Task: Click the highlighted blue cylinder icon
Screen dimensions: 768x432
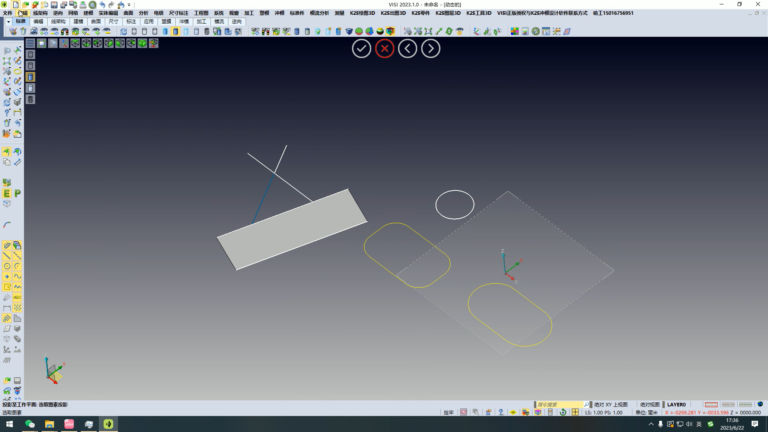Action: click(175, 31)
